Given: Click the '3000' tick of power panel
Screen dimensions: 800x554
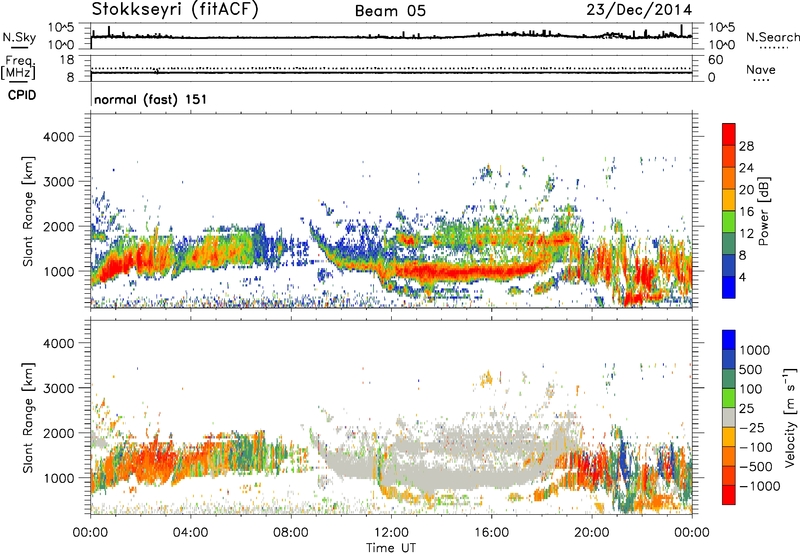Looking at the screenshot, I should pos(59,182).
